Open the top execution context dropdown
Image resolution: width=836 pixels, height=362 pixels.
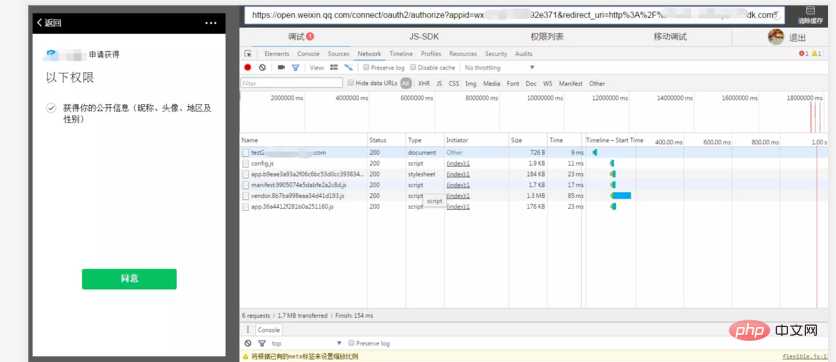[307, 343]
